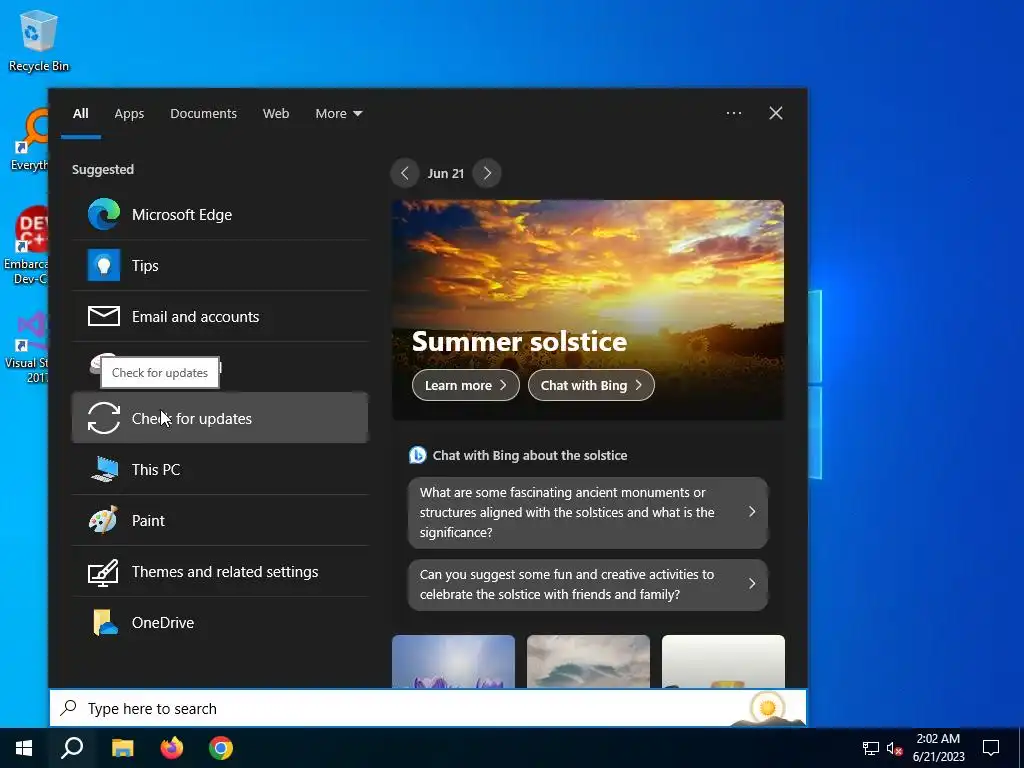Viewport: 1024px width, 768px height.
Task: Click the Chat with Bing button
Action: (x=591, y=385)
